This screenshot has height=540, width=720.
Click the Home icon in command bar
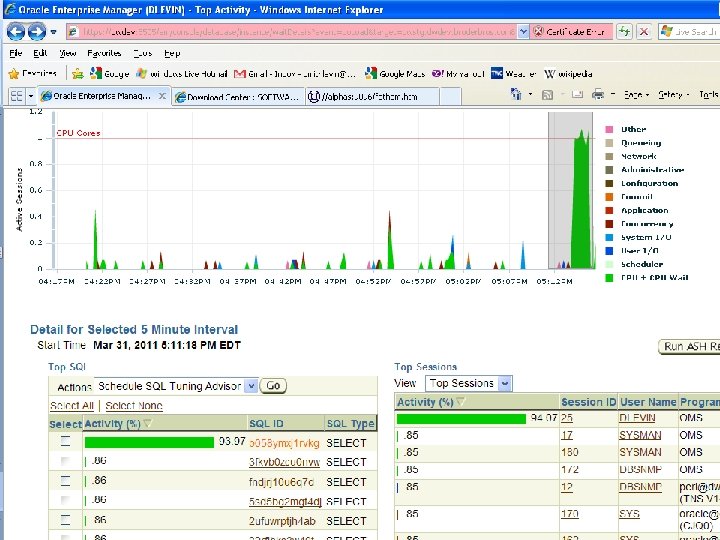click(x=516, y=94)
